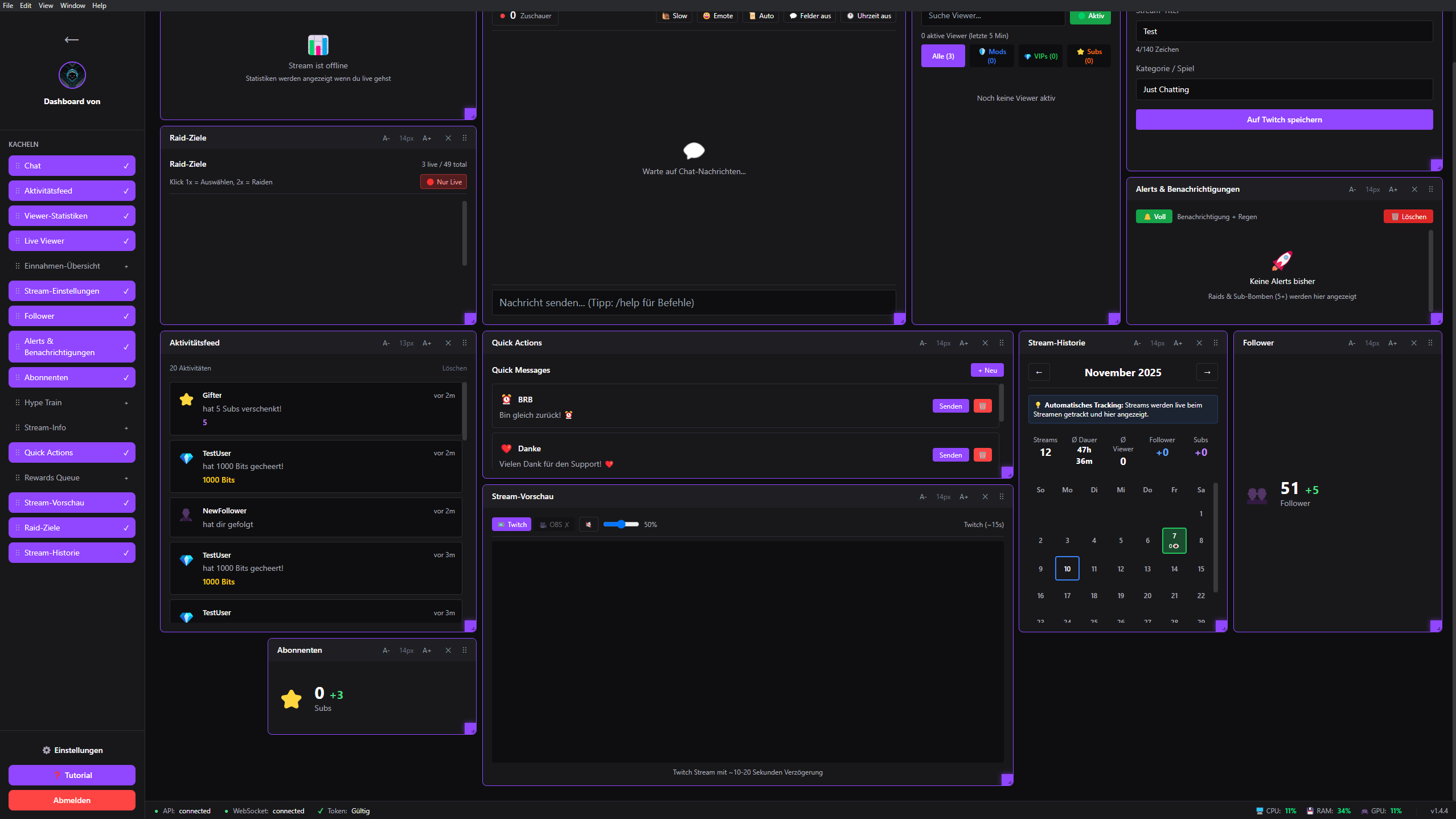Click the Abmelden button

coord(72,800)
